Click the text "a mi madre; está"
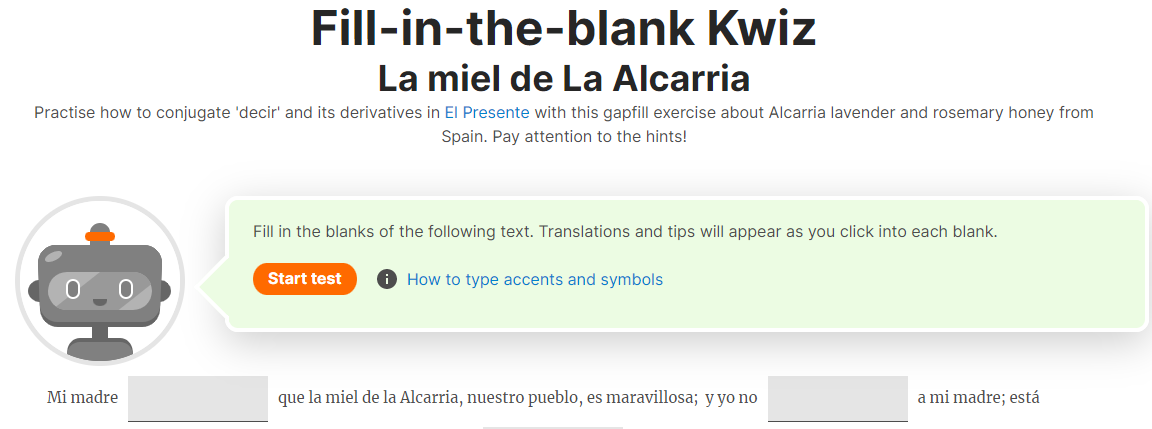The height and width of the screenshot is (429, 1152). click(x=979, y=398)
